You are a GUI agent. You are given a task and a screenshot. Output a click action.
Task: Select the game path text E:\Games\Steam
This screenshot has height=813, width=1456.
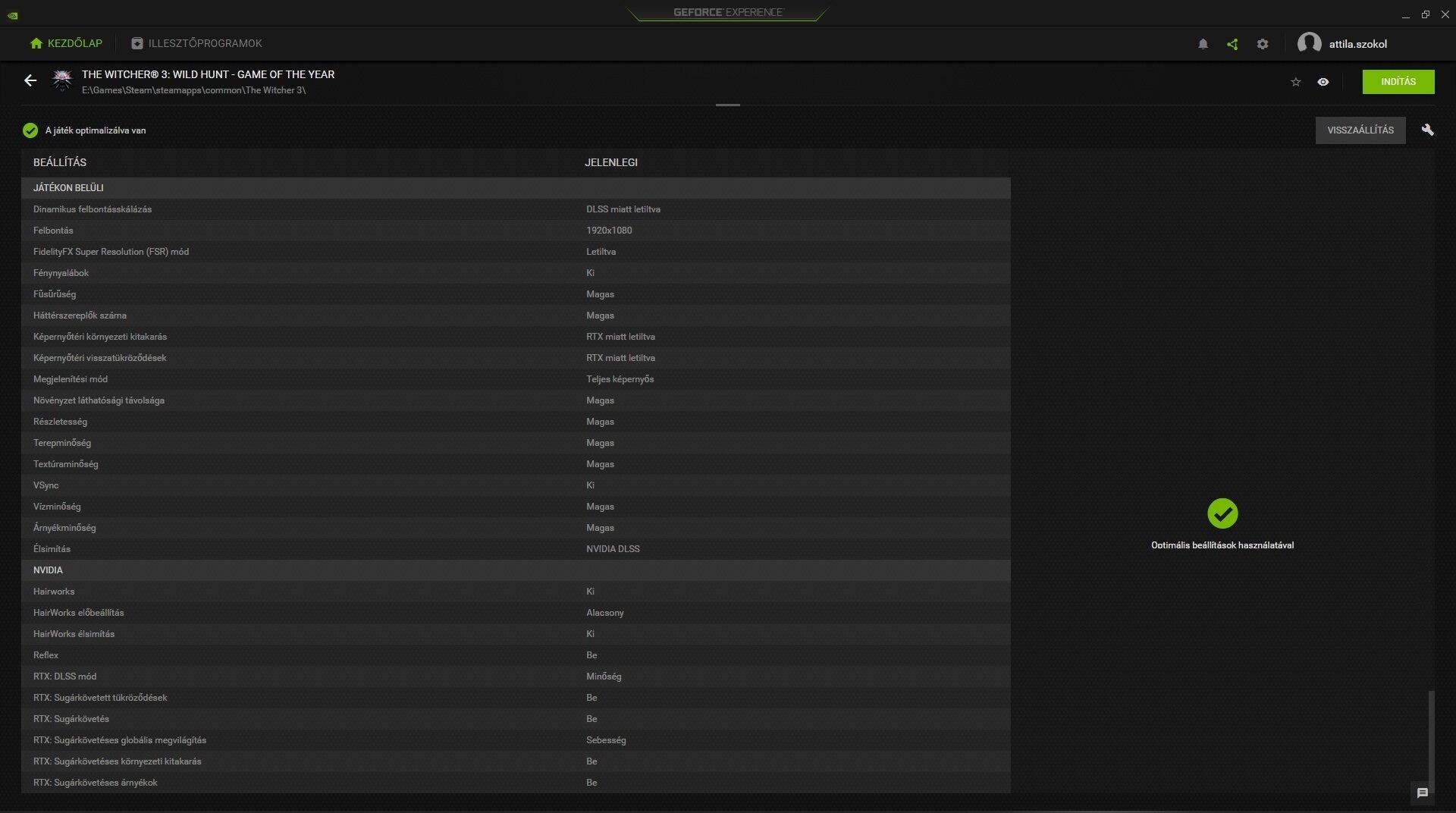[193, 90]
